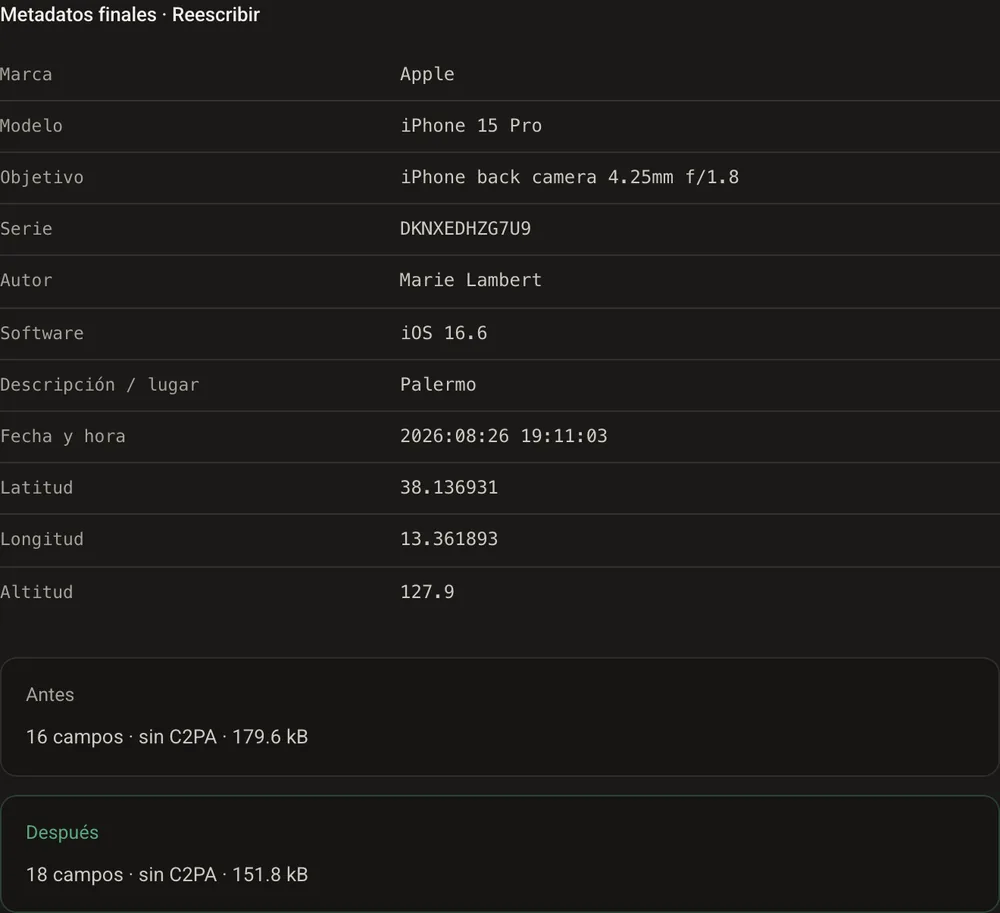
Task: Click the 'Metadatos finales · Reescribir' heading
Action: (x=130, y=15)
